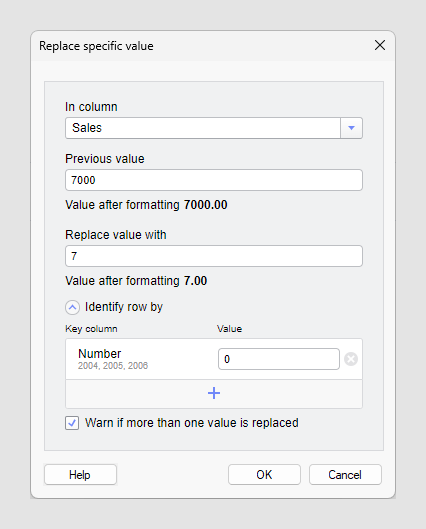This screenshot has width=426, height=529.
Task: Click the 2004, 2005, 2006 sample values text
Action: tap(113, 366)
